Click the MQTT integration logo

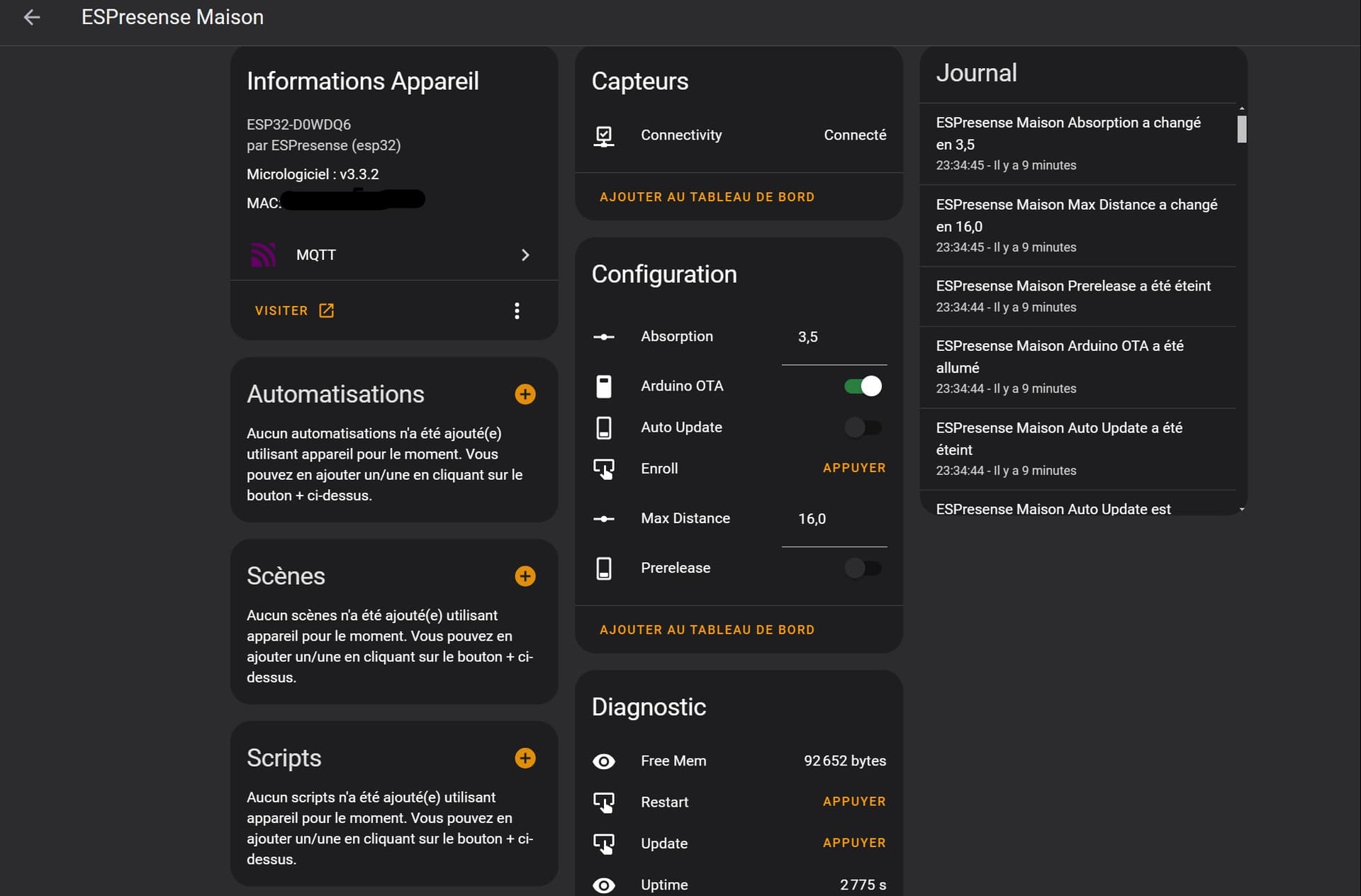tap(264, 254)
